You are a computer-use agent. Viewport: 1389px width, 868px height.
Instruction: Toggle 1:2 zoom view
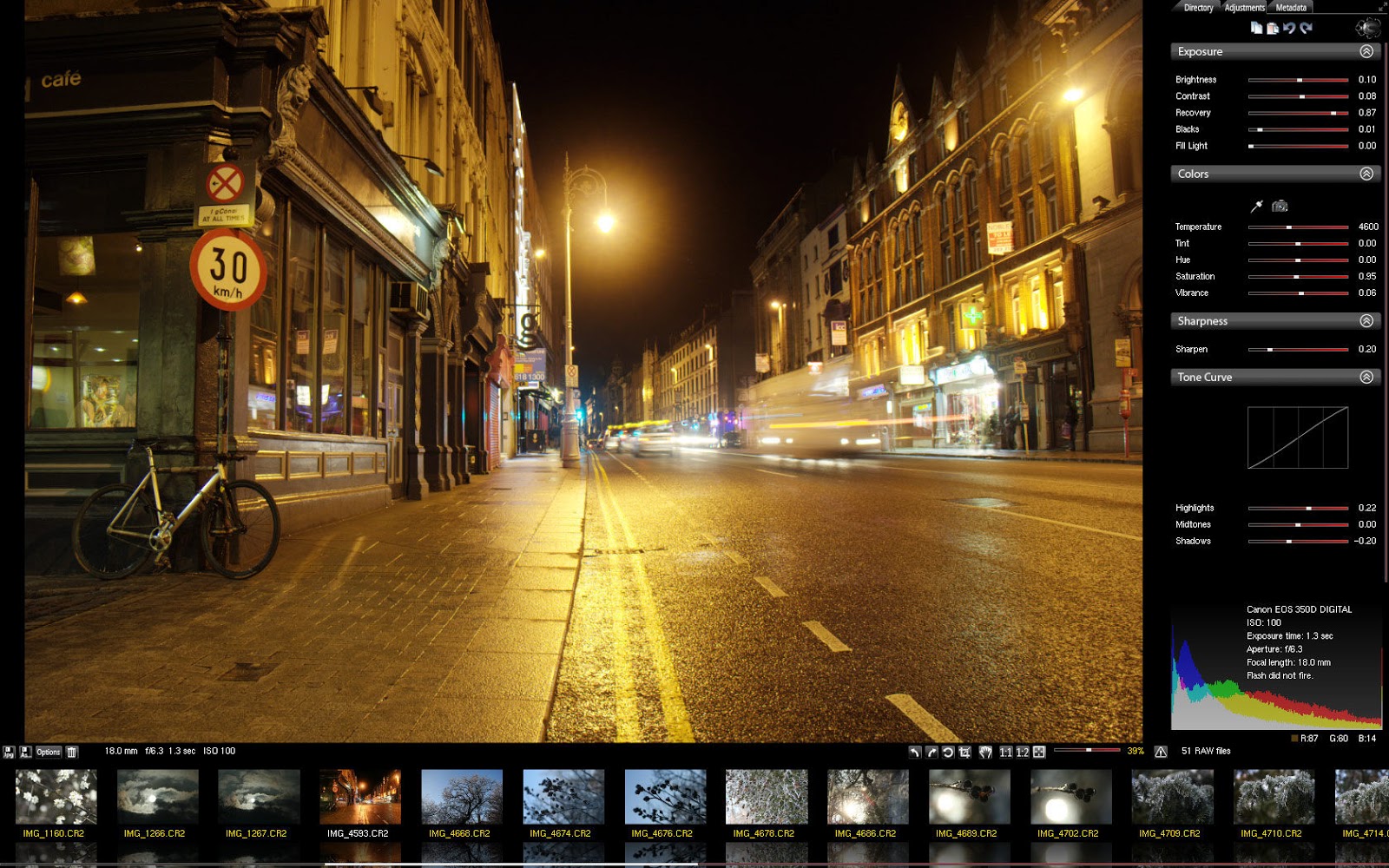pyautogui.click(x=1023, y=752)
